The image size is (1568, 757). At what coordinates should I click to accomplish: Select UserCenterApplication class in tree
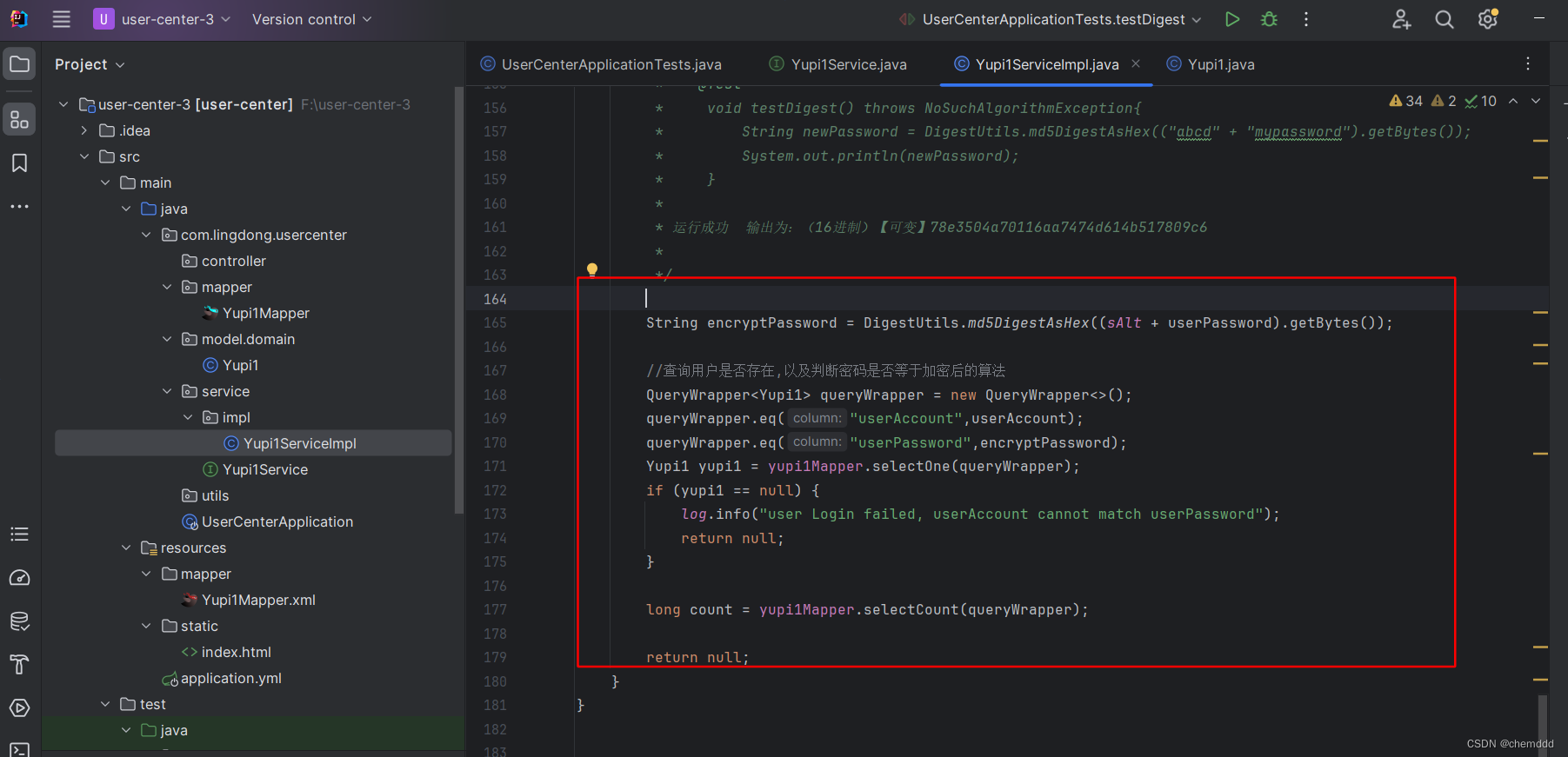click(277, 521)
